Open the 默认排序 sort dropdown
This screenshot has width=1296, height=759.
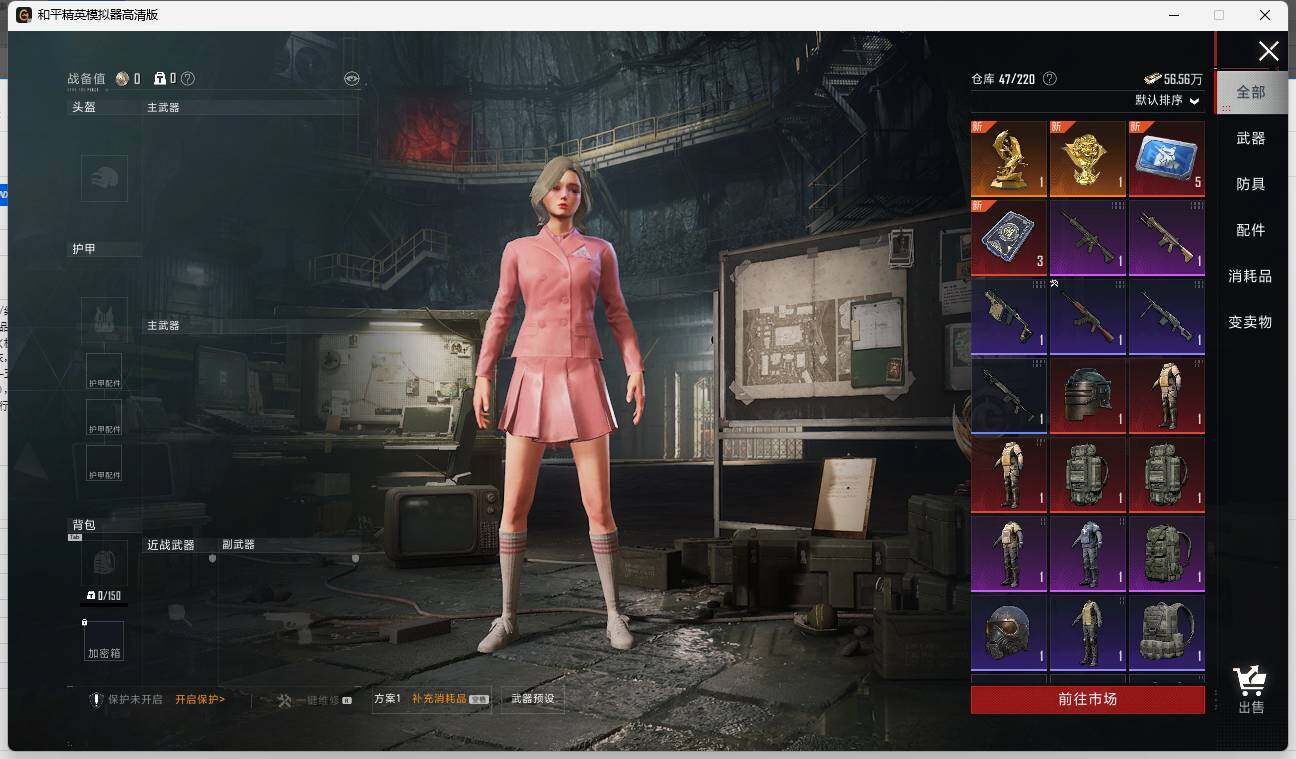point(1167,101)
